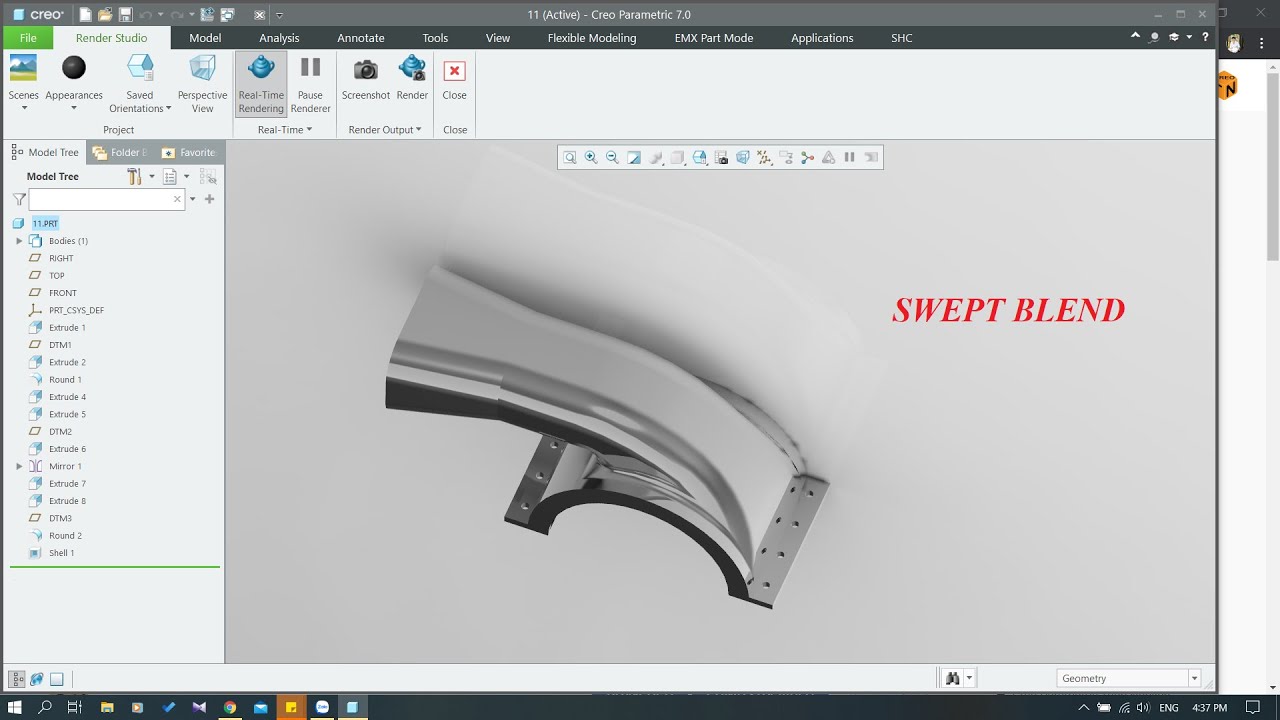1280x720 pixels.
Task: Open the Appearances sphere gallery
Action: tap(74, 82)
